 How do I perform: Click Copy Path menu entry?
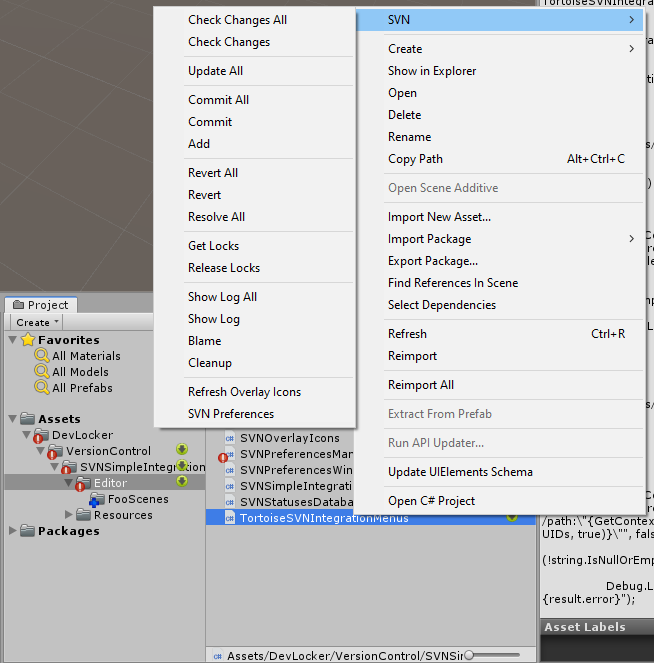tap(415, 159)
